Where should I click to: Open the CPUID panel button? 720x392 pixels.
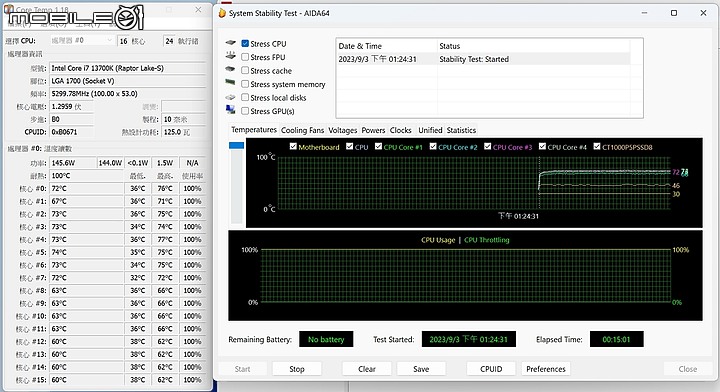(491, 369)
